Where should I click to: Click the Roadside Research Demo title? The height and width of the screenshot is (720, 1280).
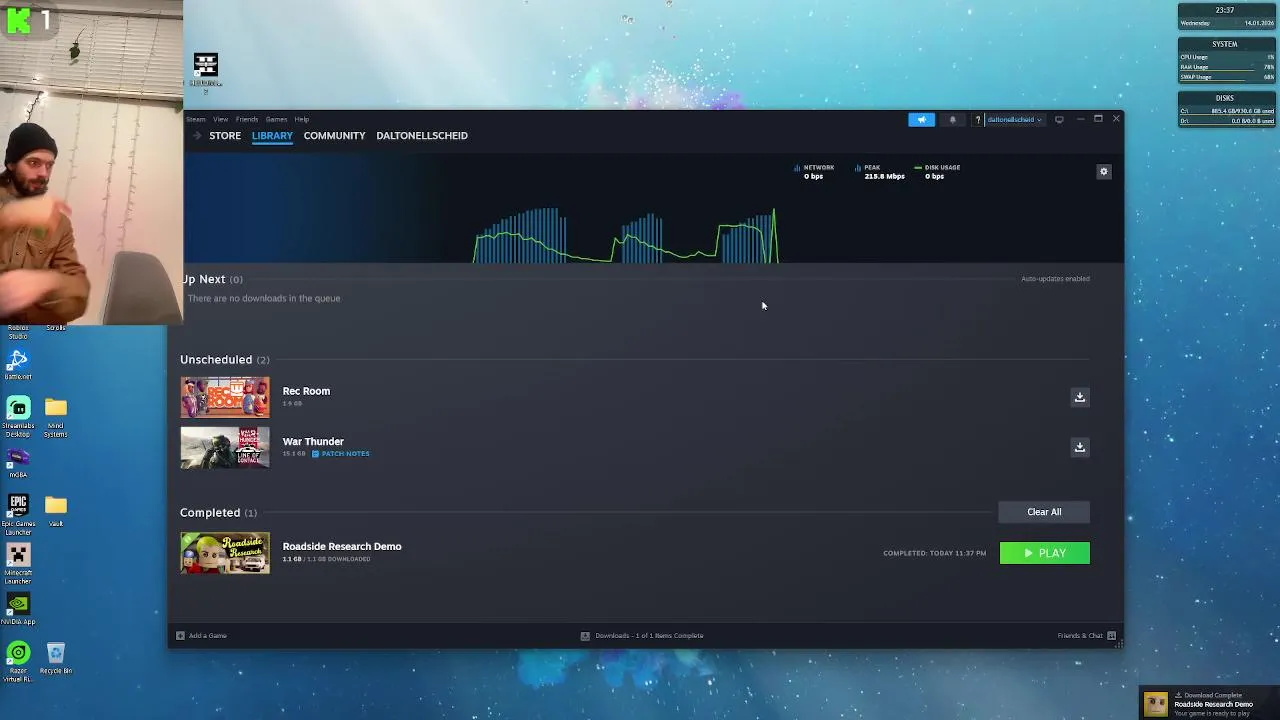(342, 546)
